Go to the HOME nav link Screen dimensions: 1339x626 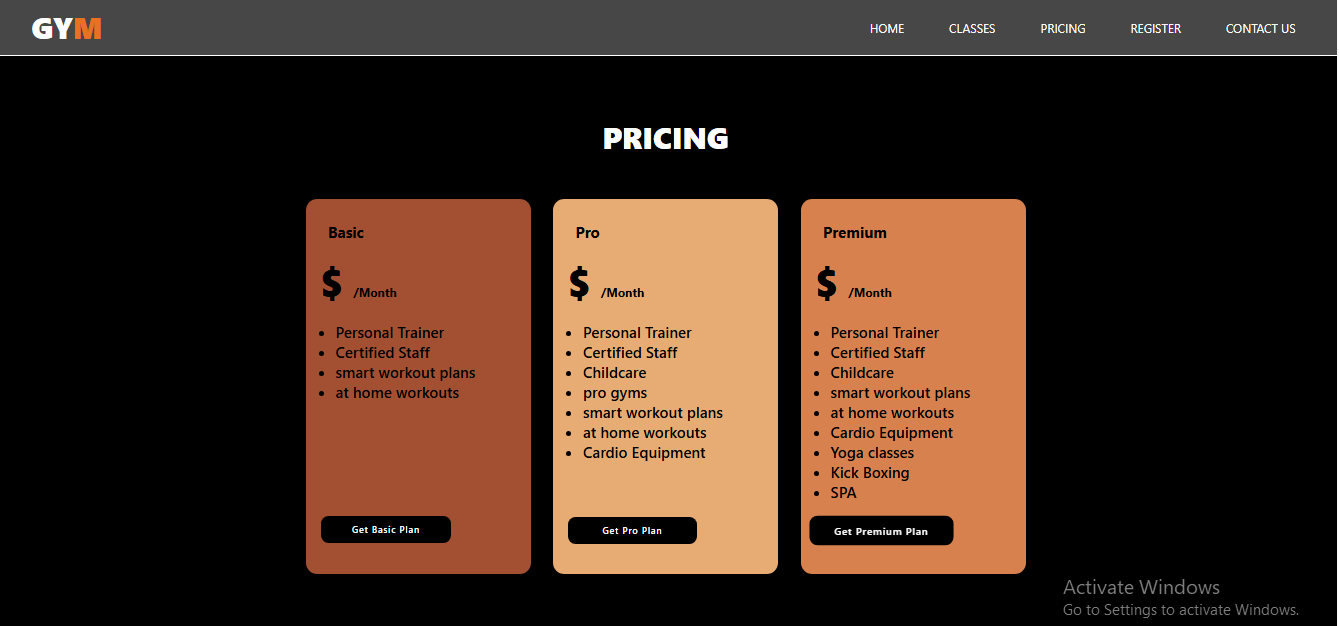click(x=887, y=29)
